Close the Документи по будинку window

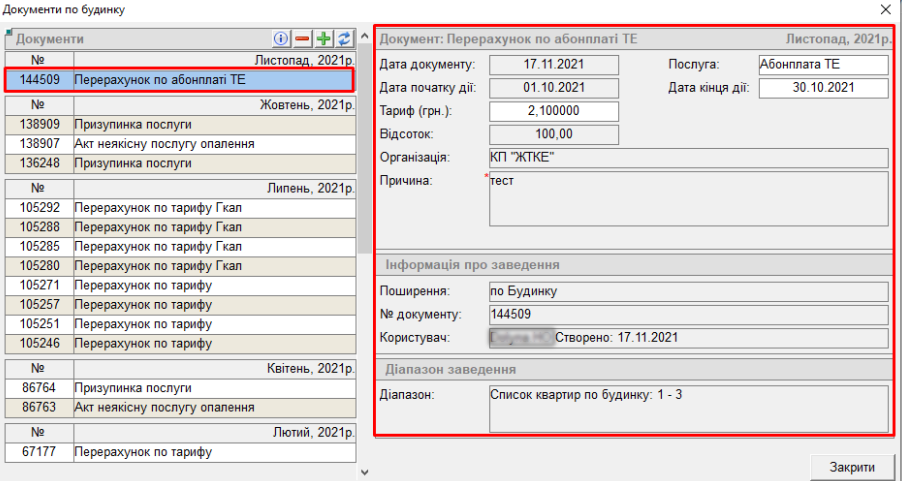(884, 9)
